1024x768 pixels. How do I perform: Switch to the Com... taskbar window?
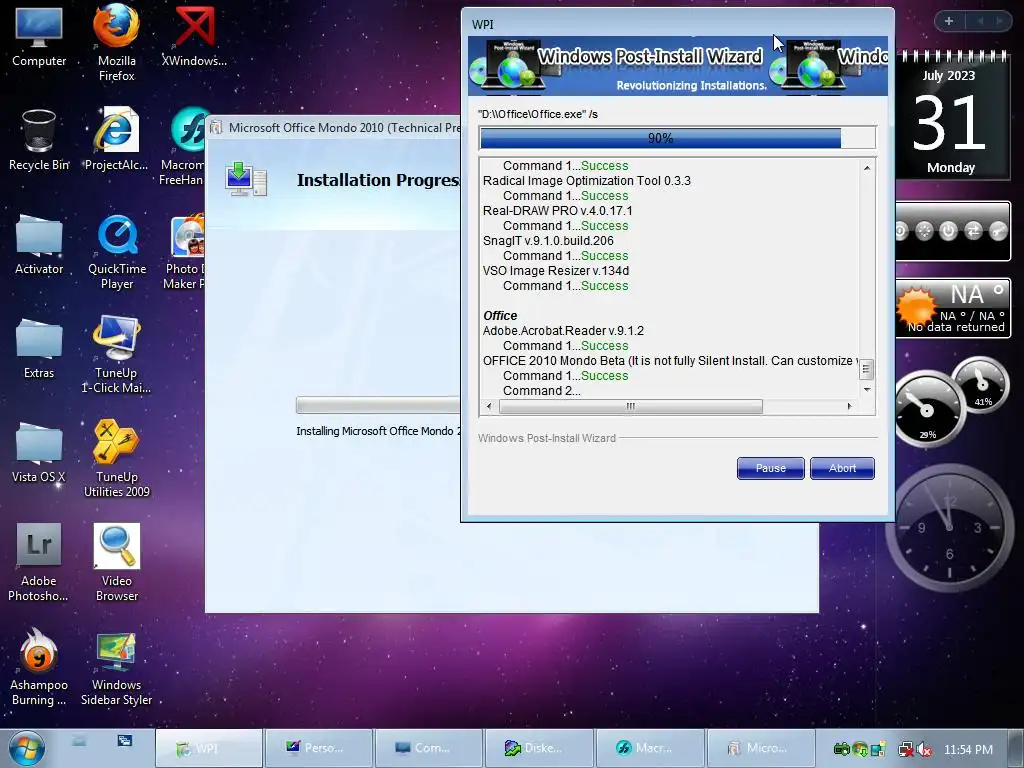(429, 748)
